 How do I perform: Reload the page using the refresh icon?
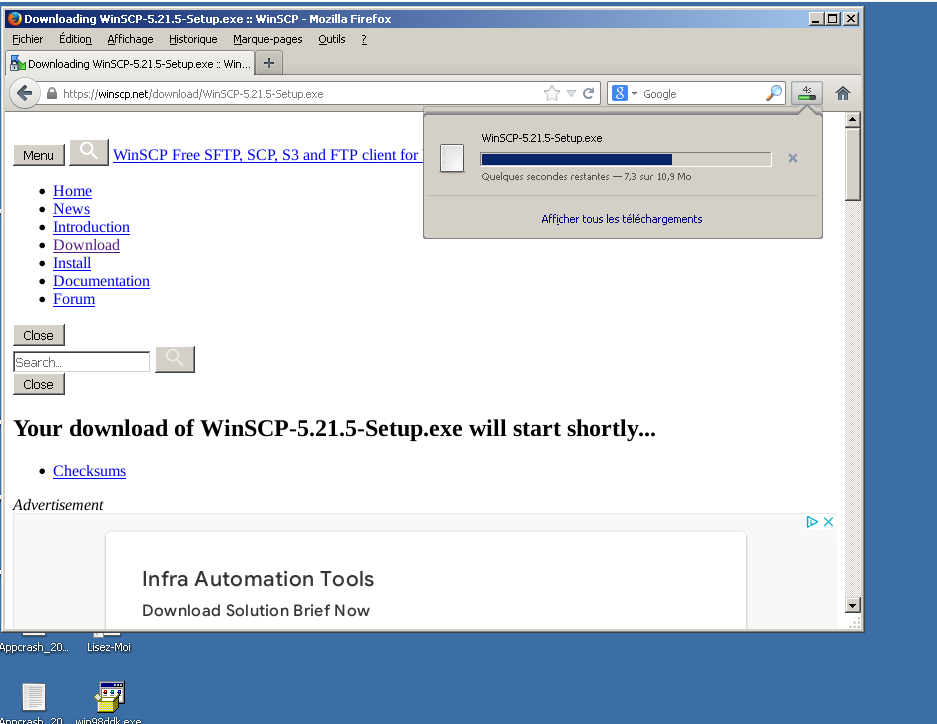tap(589, 93)
